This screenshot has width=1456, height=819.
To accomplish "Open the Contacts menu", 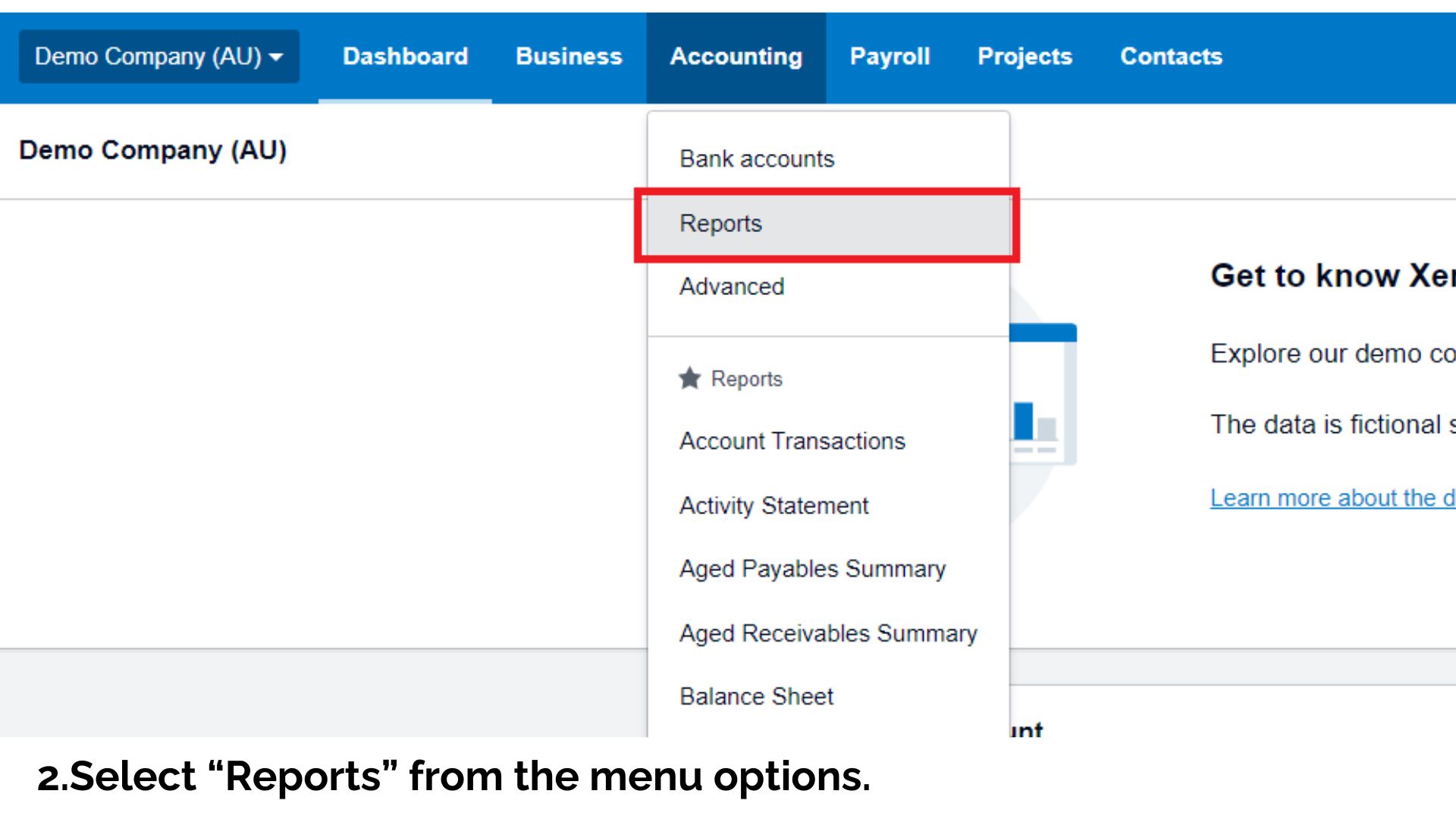I will (1171, 56).
